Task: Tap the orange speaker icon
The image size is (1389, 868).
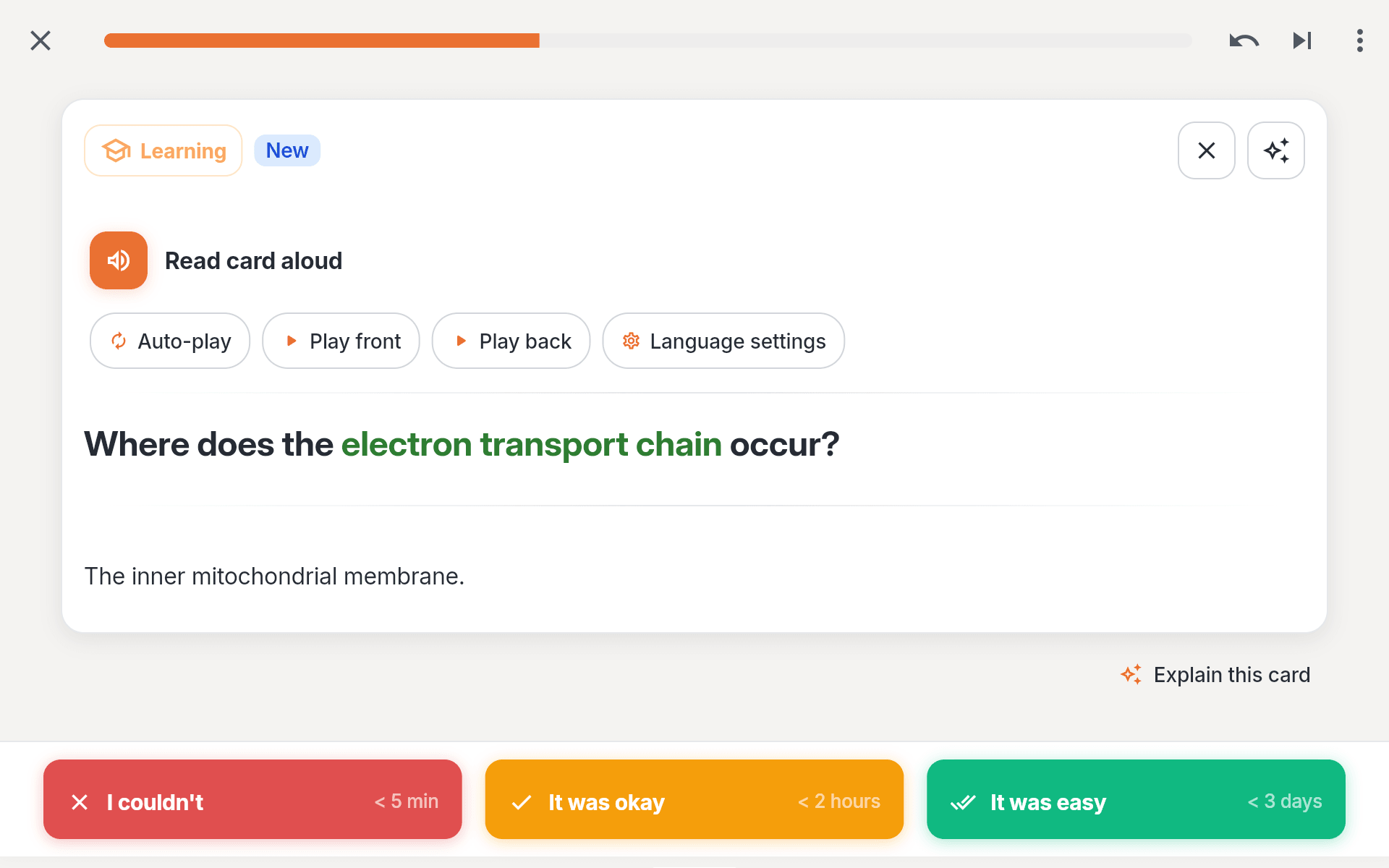Action: (119, 260)
